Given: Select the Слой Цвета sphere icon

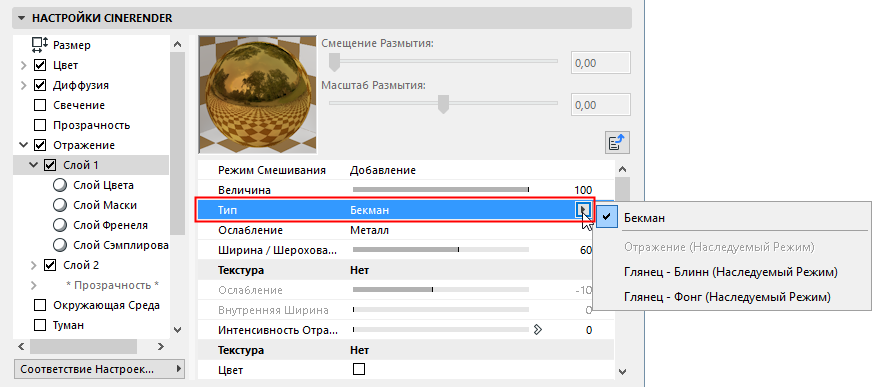Looking at the screenshot, I should (x=60, y=185).
